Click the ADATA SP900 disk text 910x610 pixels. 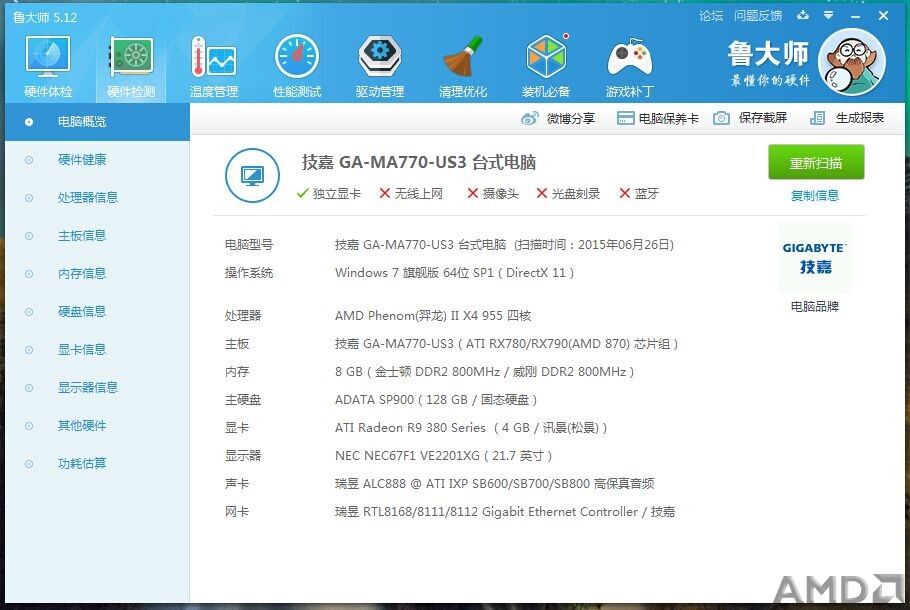click(x=436, y=400)
